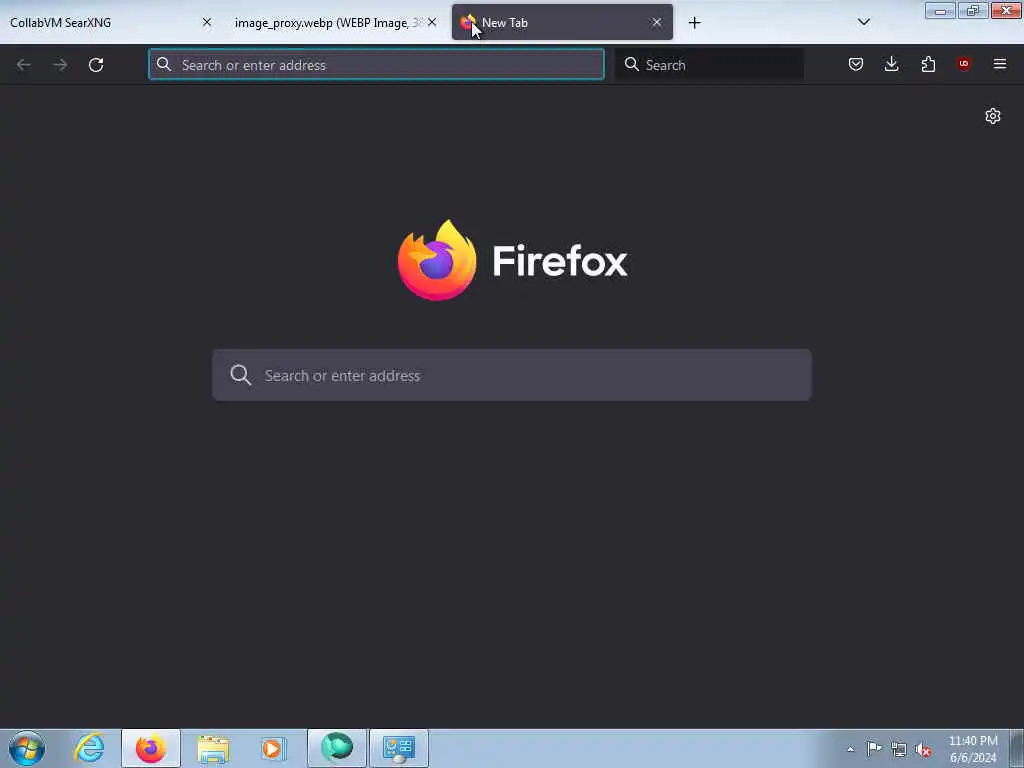Select Firefox taskbar button

coord(151,748)
